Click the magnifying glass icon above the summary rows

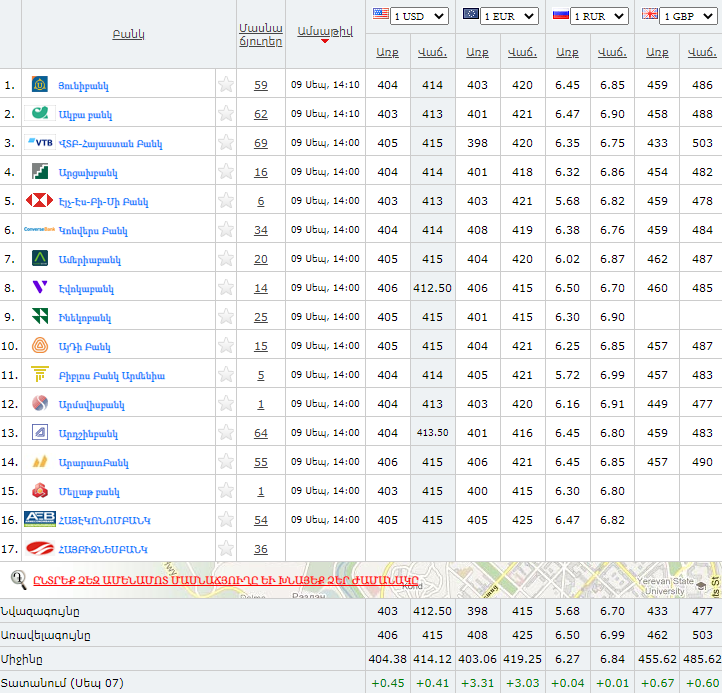pos(18,580)
